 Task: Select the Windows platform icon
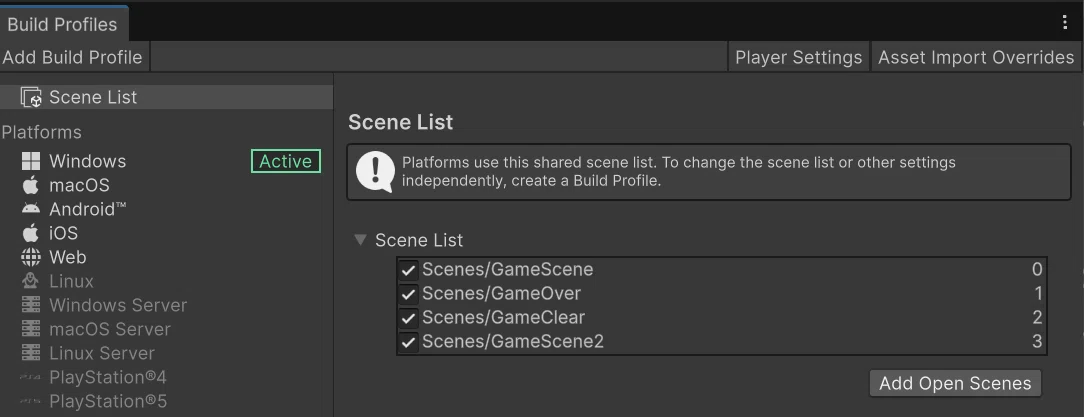click(x=31, y=161)
